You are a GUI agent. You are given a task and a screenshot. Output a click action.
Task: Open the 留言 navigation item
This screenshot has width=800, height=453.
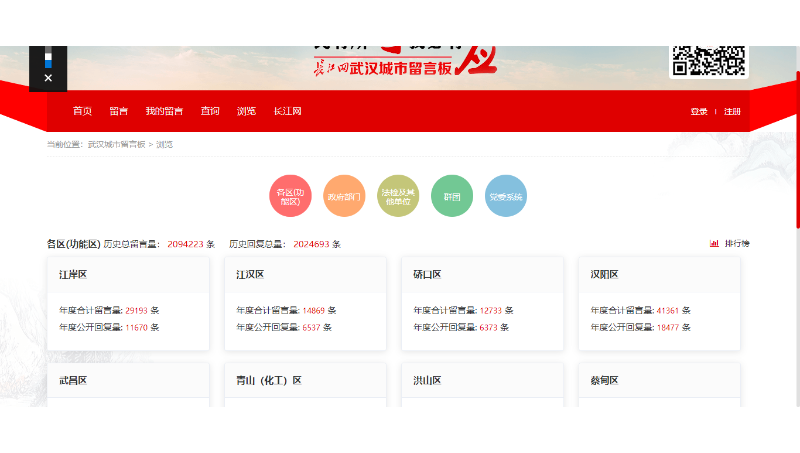[118, 111]
